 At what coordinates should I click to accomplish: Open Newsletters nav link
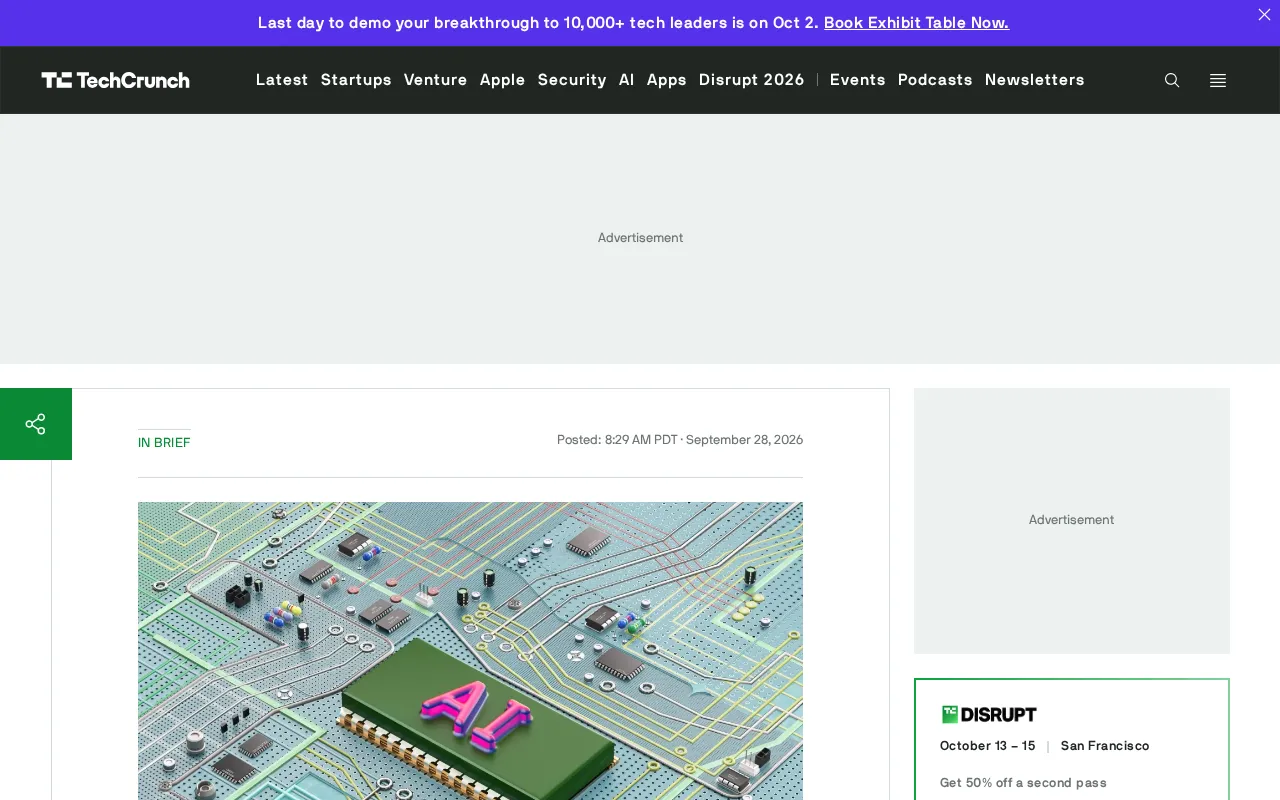click(x=1035, y=80)
